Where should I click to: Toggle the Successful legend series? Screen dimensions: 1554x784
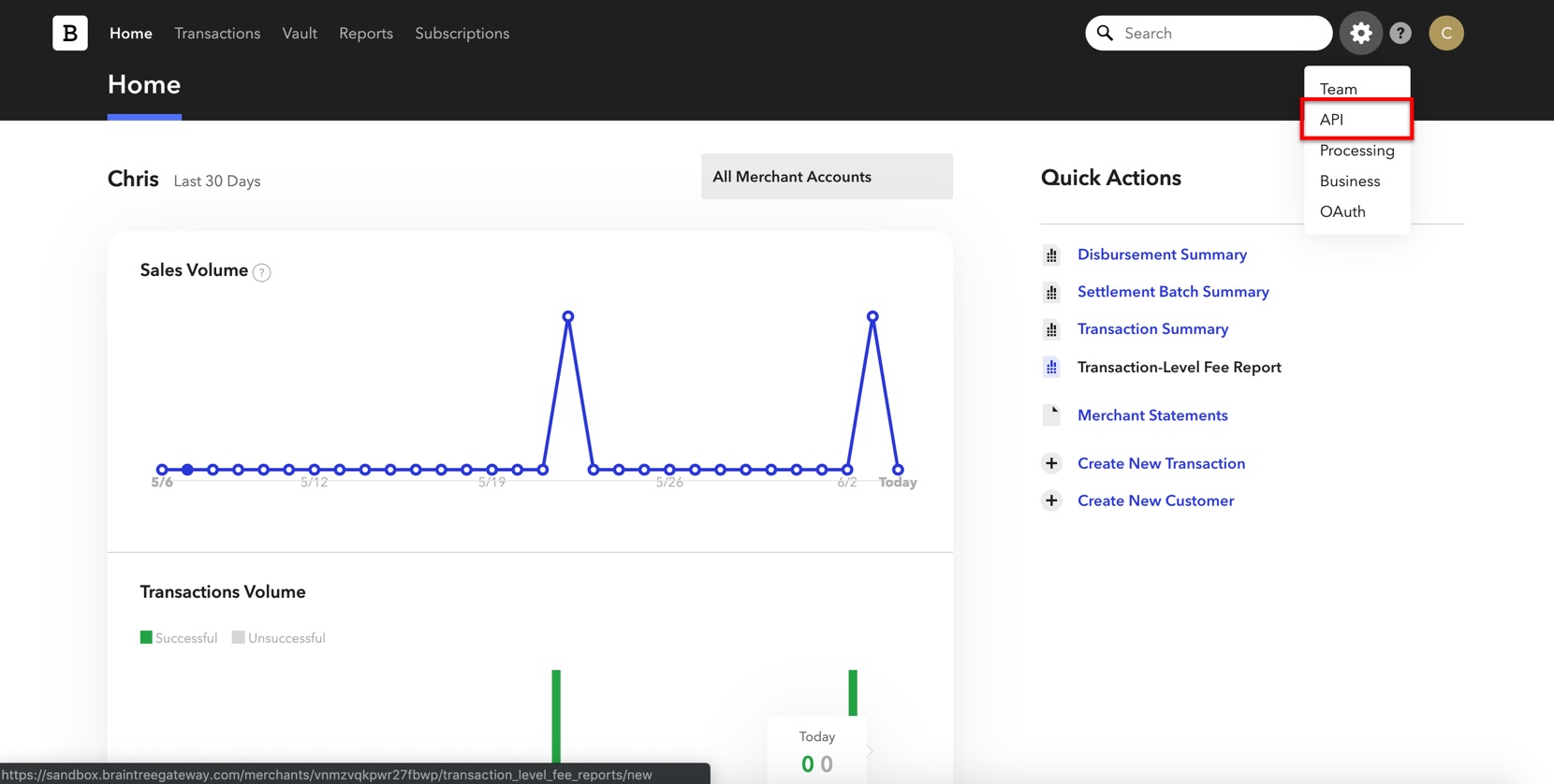tap(179, 638)
